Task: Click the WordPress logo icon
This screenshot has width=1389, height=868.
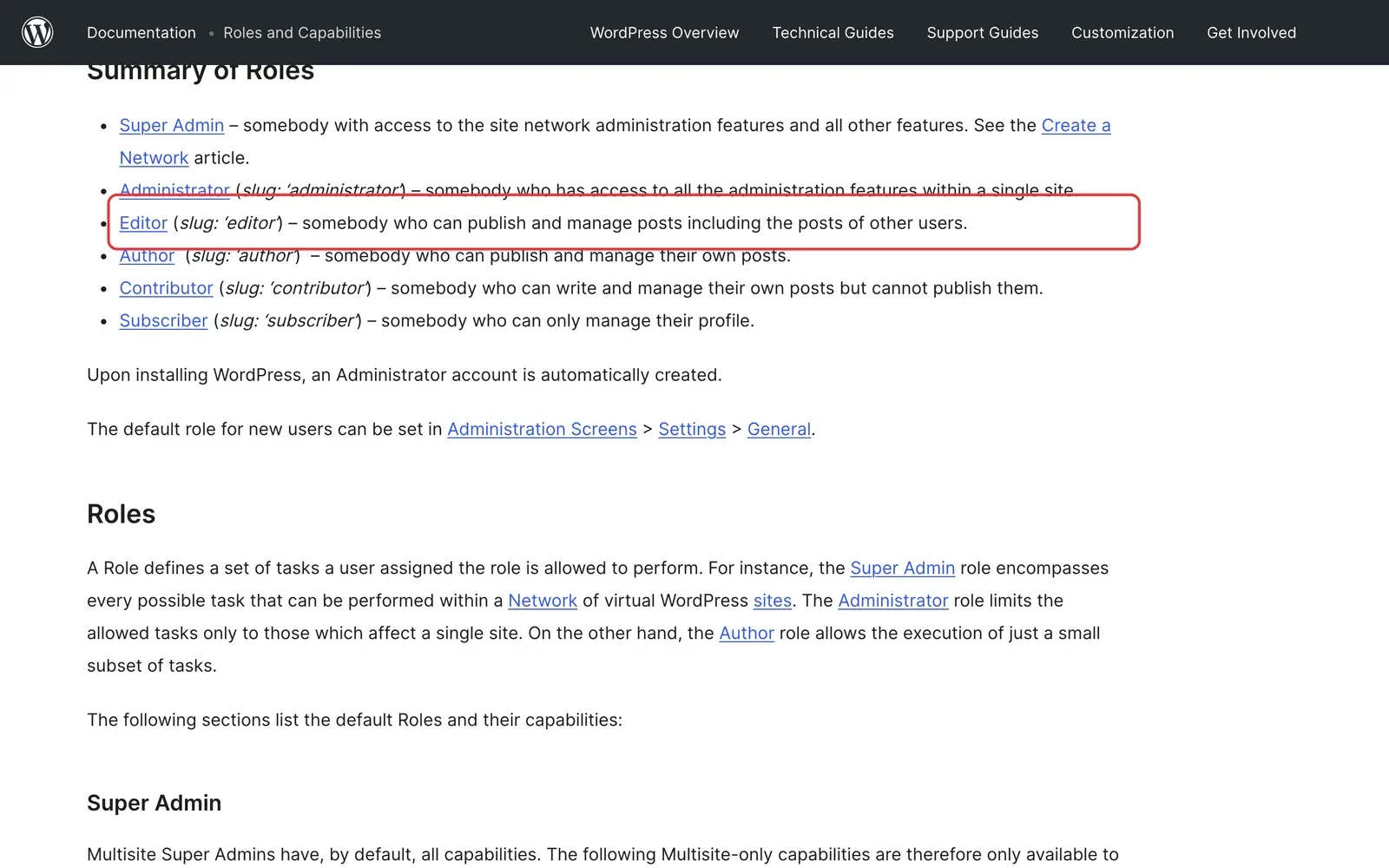Action: tap(37, 32)
